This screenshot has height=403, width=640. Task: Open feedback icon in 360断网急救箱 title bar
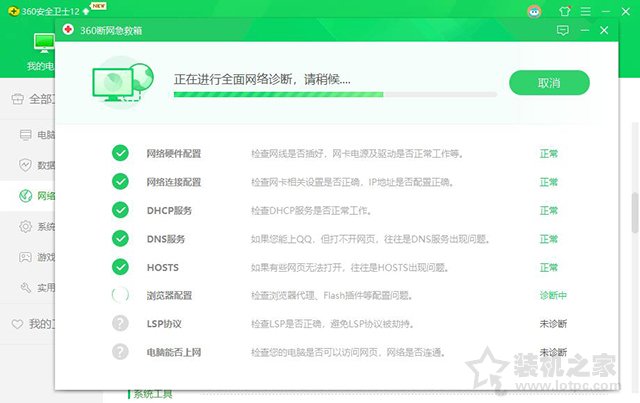click(x=562, y=30)
